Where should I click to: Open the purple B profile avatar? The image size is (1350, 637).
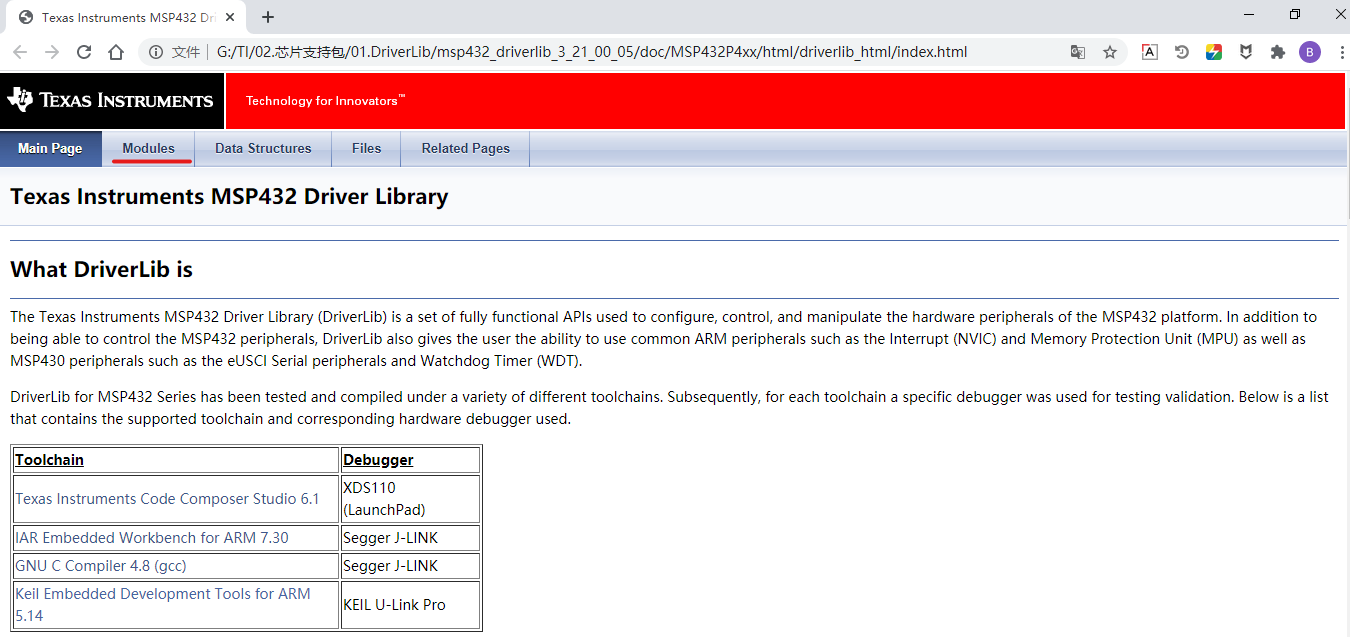1310,52
